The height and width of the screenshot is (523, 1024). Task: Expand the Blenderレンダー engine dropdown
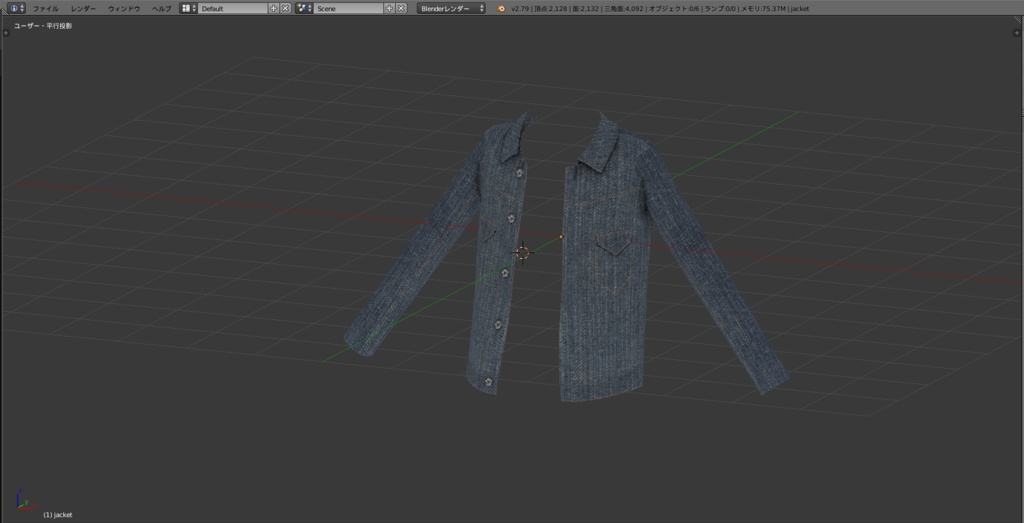point(451,8)
